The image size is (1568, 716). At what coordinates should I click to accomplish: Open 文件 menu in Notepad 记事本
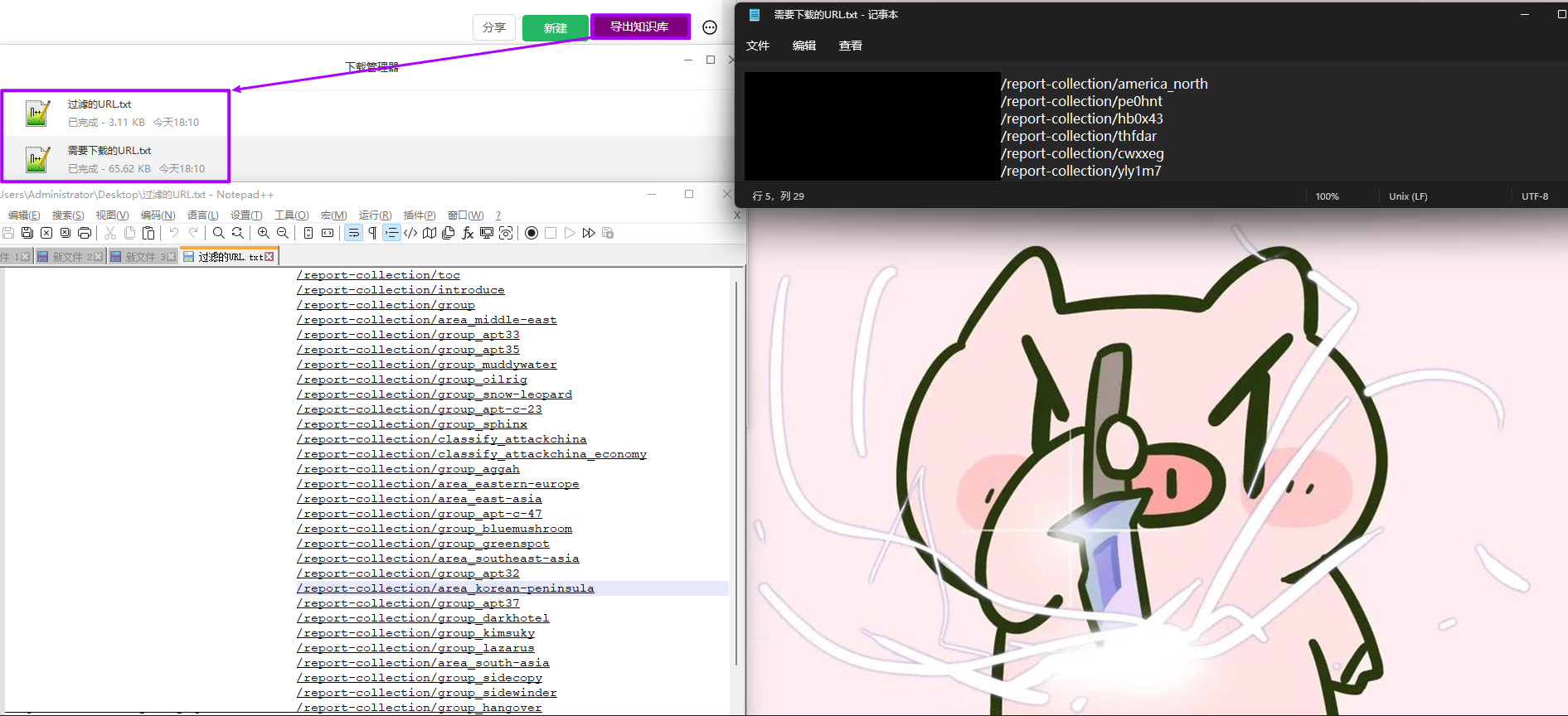[x=758, y=46]
